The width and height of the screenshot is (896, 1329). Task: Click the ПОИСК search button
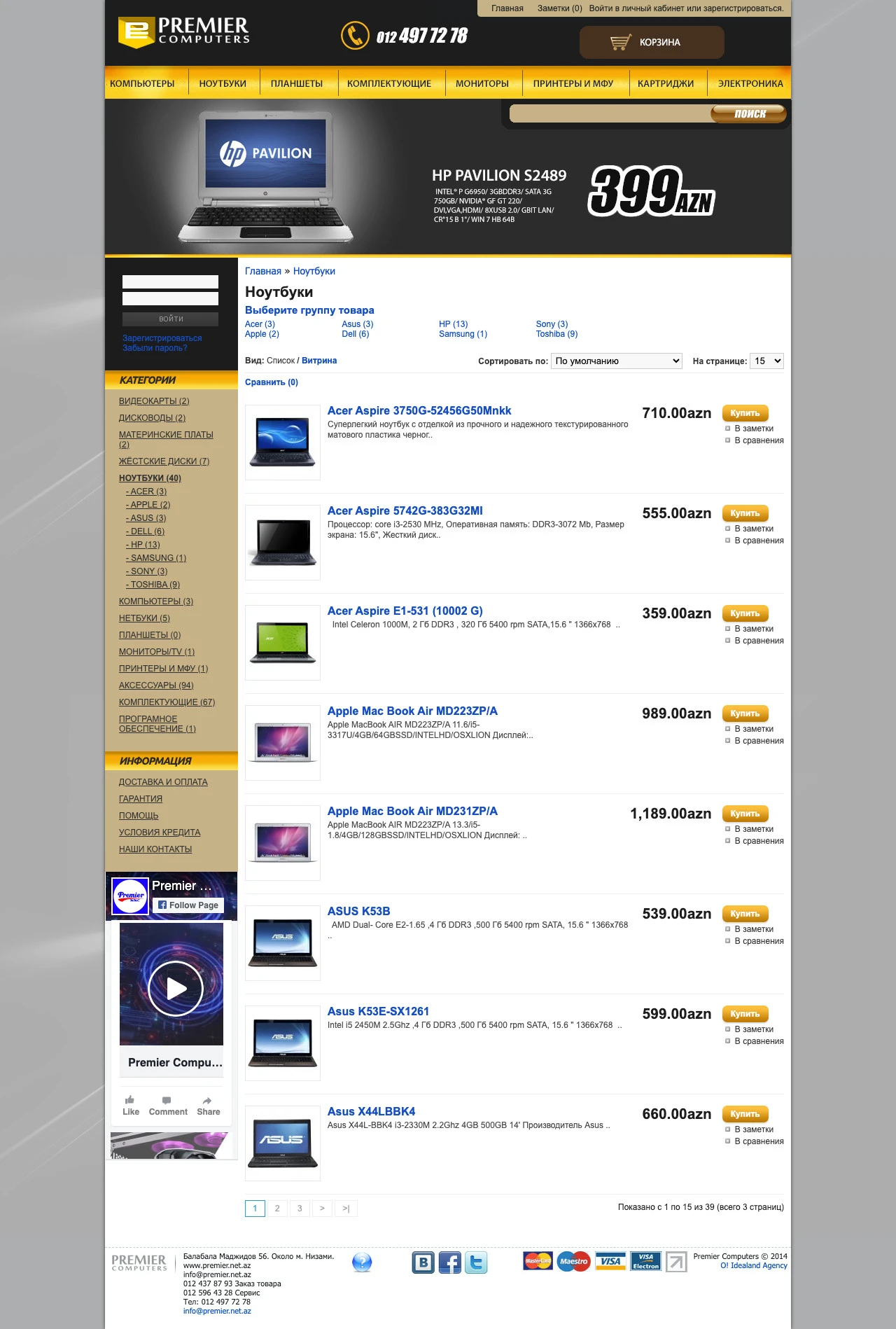coord(749,113)
